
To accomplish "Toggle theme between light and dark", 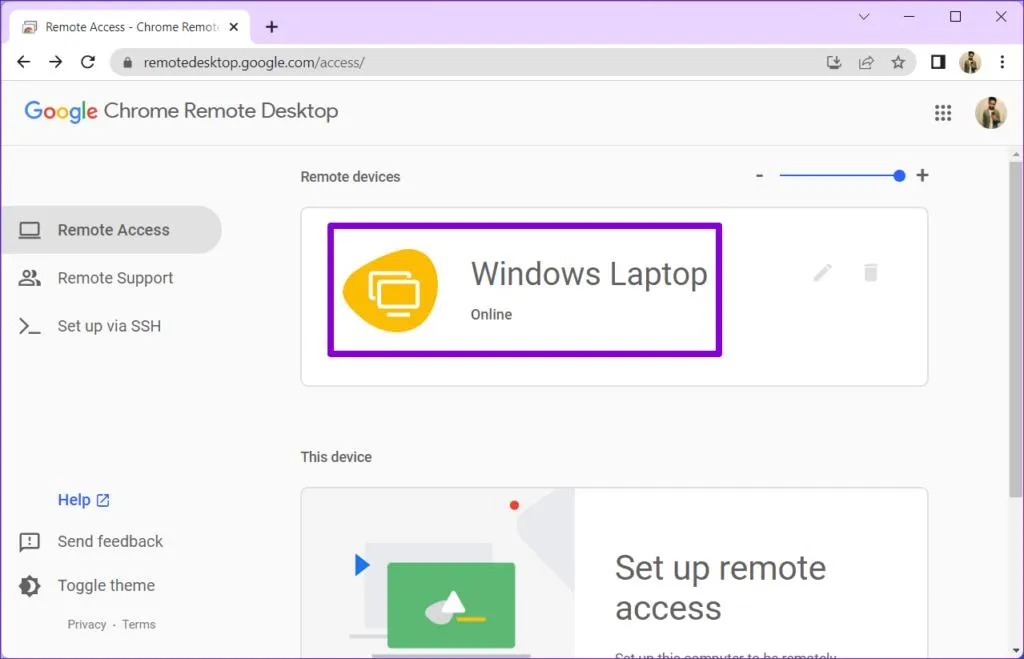I will (x=87, y=585).
